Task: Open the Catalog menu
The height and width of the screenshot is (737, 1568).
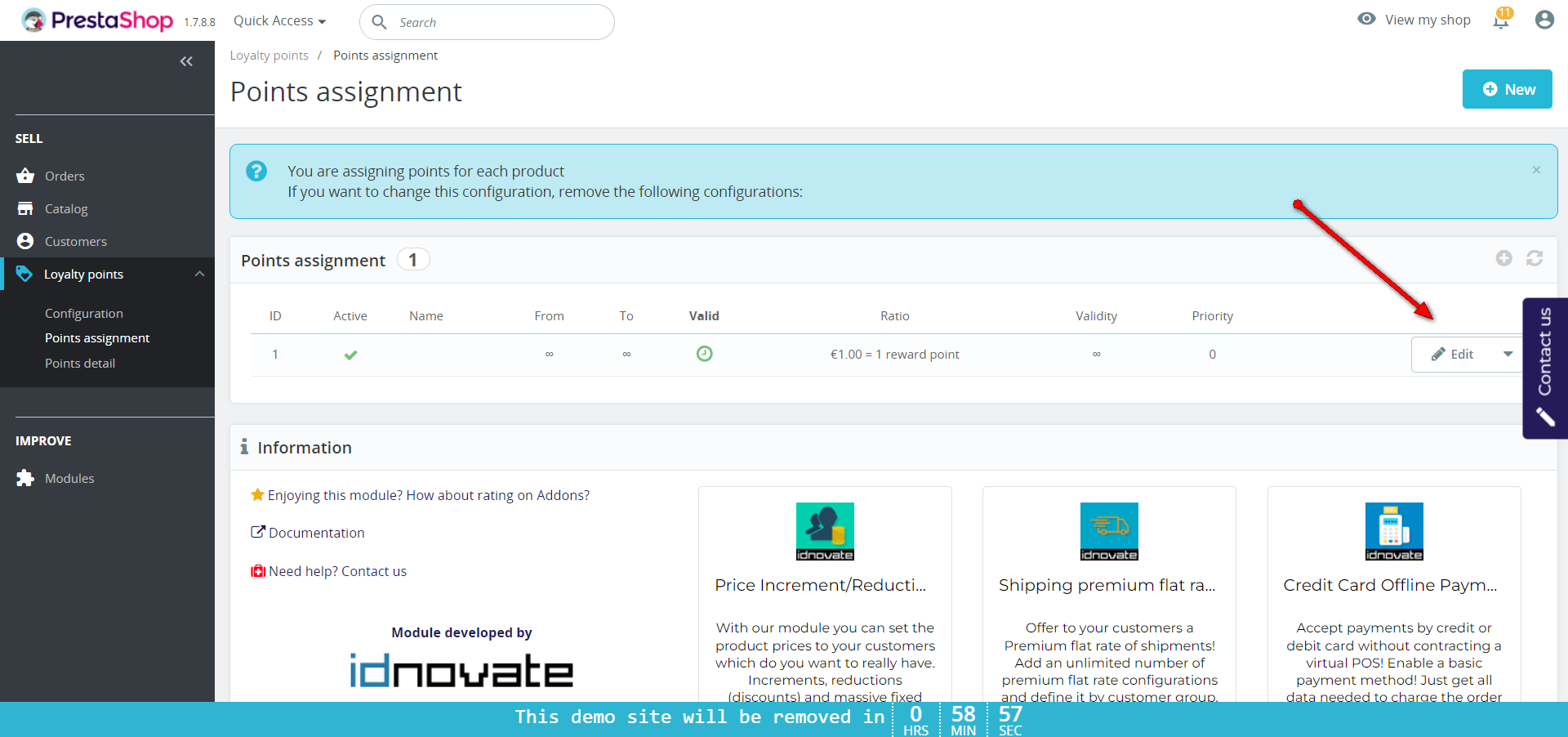Action: 66,208
